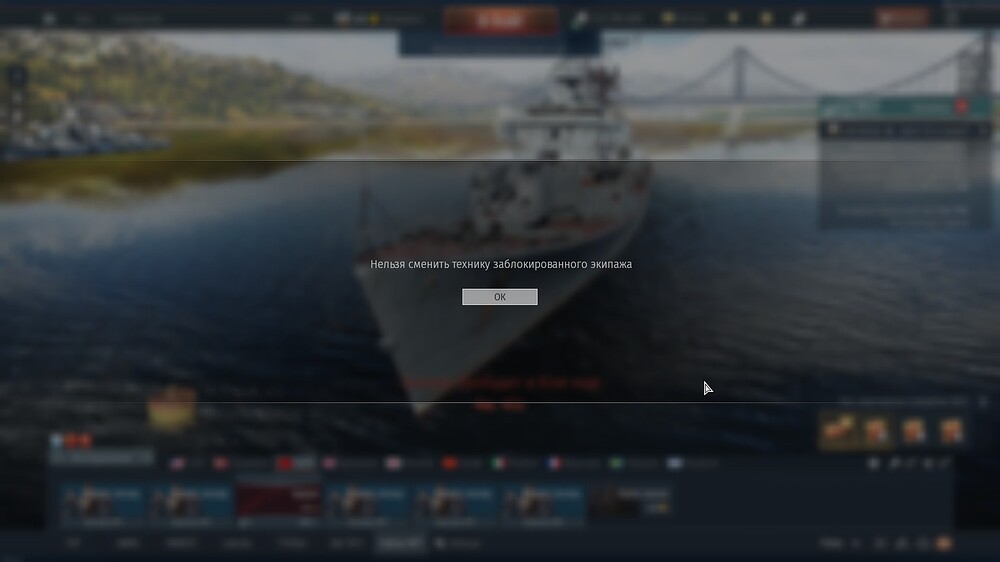
Task: Click the wrench icon in the top bar
Action: click(x=579, y=20)
